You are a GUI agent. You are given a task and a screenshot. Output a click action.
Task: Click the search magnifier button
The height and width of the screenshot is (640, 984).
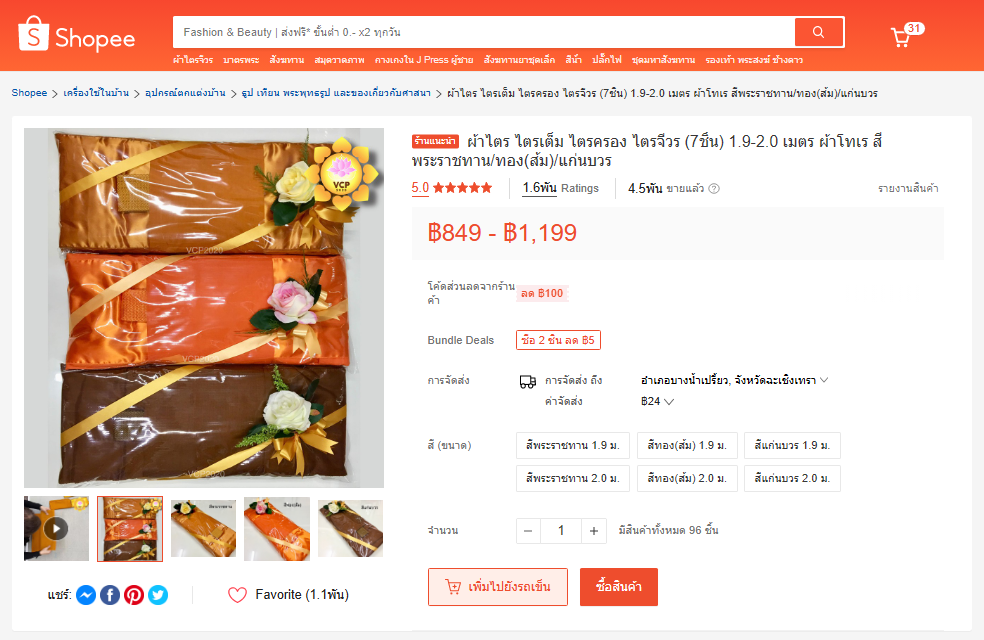tap(819, 32)
